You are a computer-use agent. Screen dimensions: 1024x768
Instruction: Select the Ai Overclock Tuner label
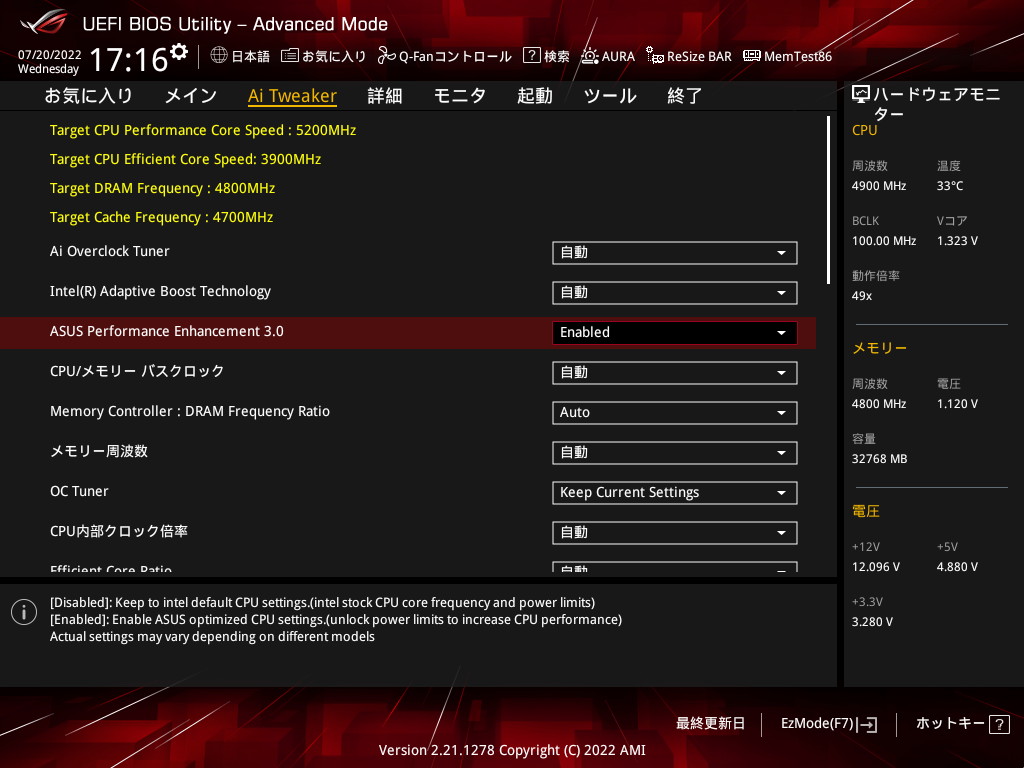point(110,251)
